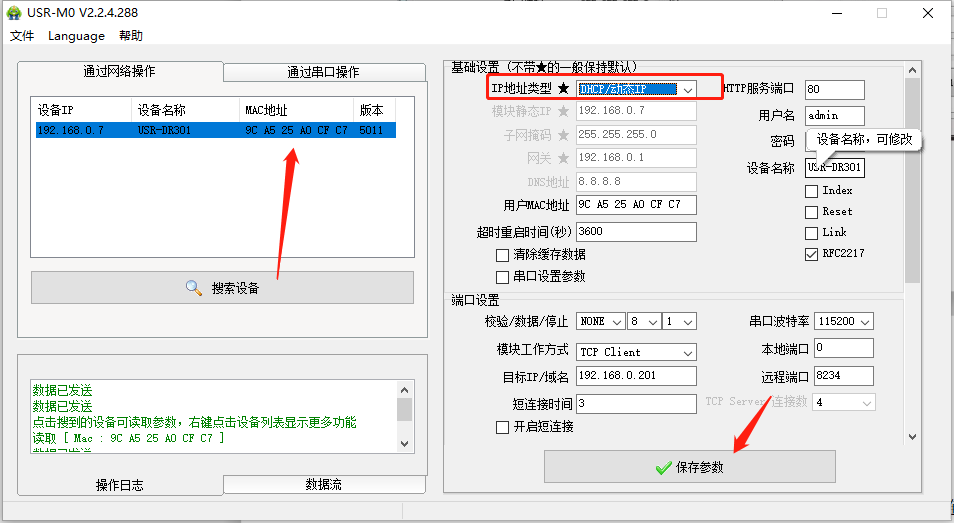This screenshot has height=523, width=954.
Task: Tick the Reset checkbox
Action: point(811,212)
